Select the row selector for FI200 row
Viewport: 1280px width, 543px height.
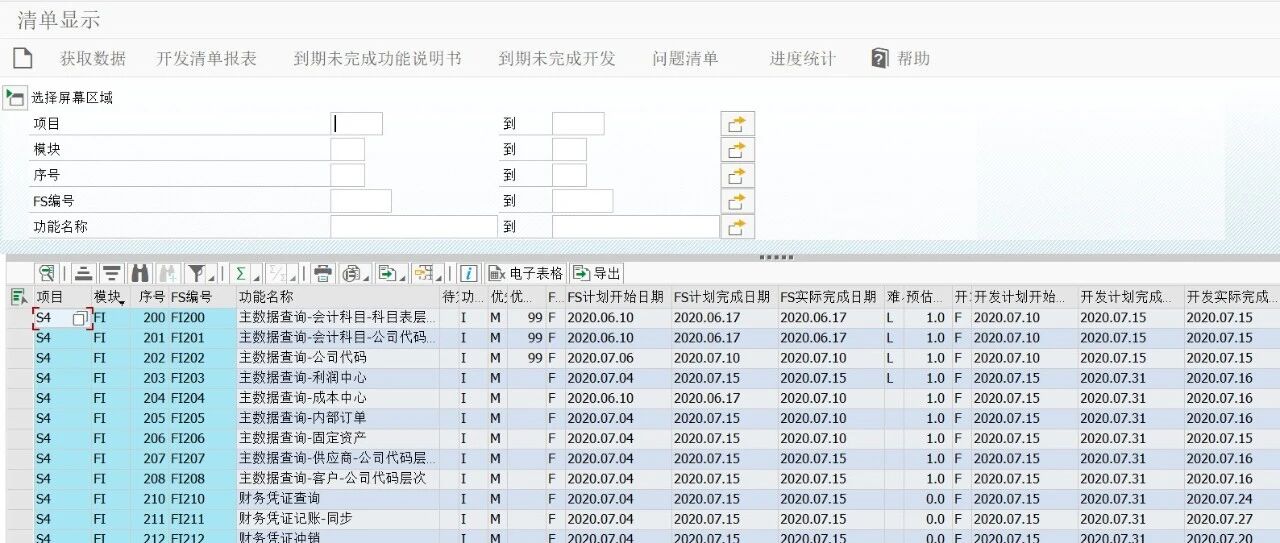18,318
